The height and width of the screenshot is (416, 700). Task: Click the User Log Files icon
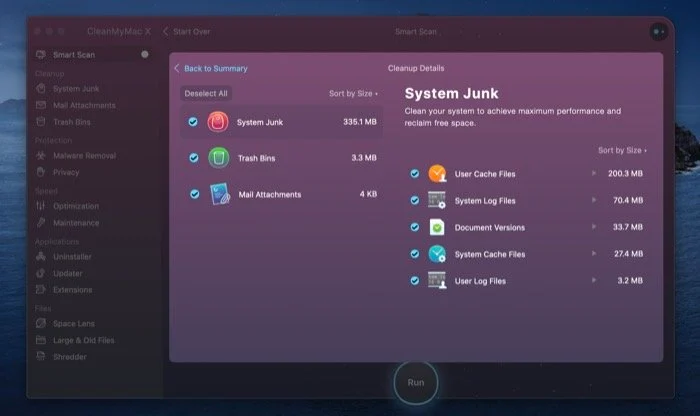[x=437, y=281]
